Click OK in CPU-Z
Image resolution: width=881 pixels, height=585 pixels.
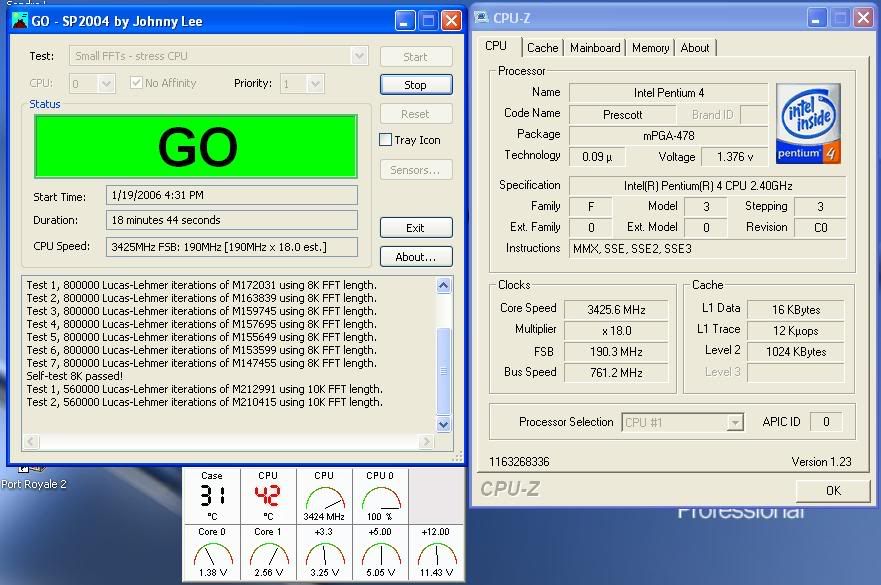(833, 491)
